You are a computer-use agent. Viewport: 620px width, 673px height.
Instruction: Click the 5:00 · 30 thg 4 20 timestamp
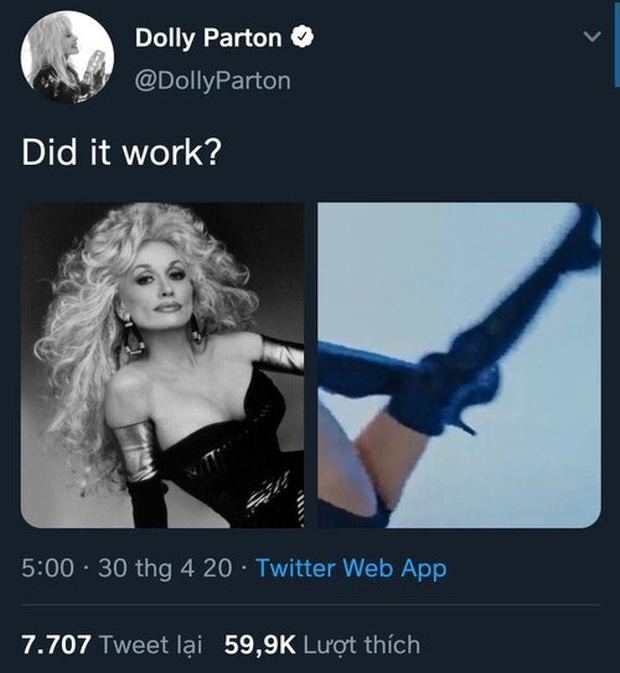[x=127, y=568]
